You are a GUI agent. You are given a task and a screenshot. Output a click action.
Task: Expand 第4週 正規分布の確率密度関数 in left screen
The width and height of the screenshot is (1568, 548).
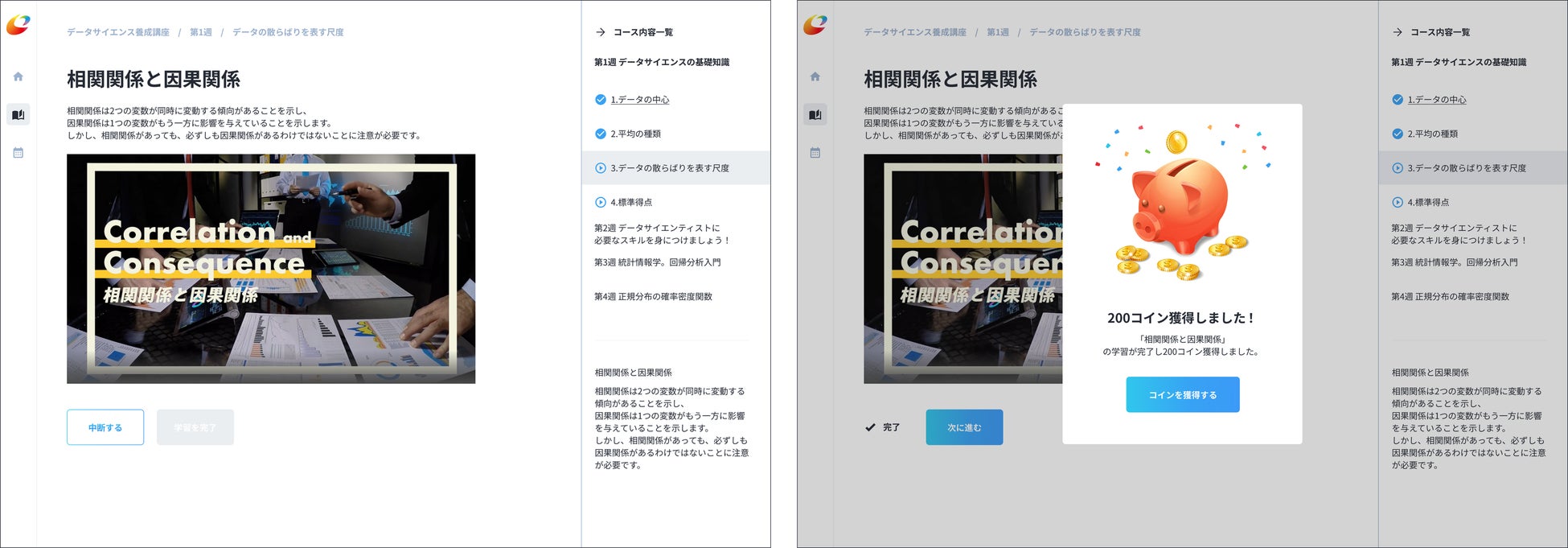click(x=653, y=296)
